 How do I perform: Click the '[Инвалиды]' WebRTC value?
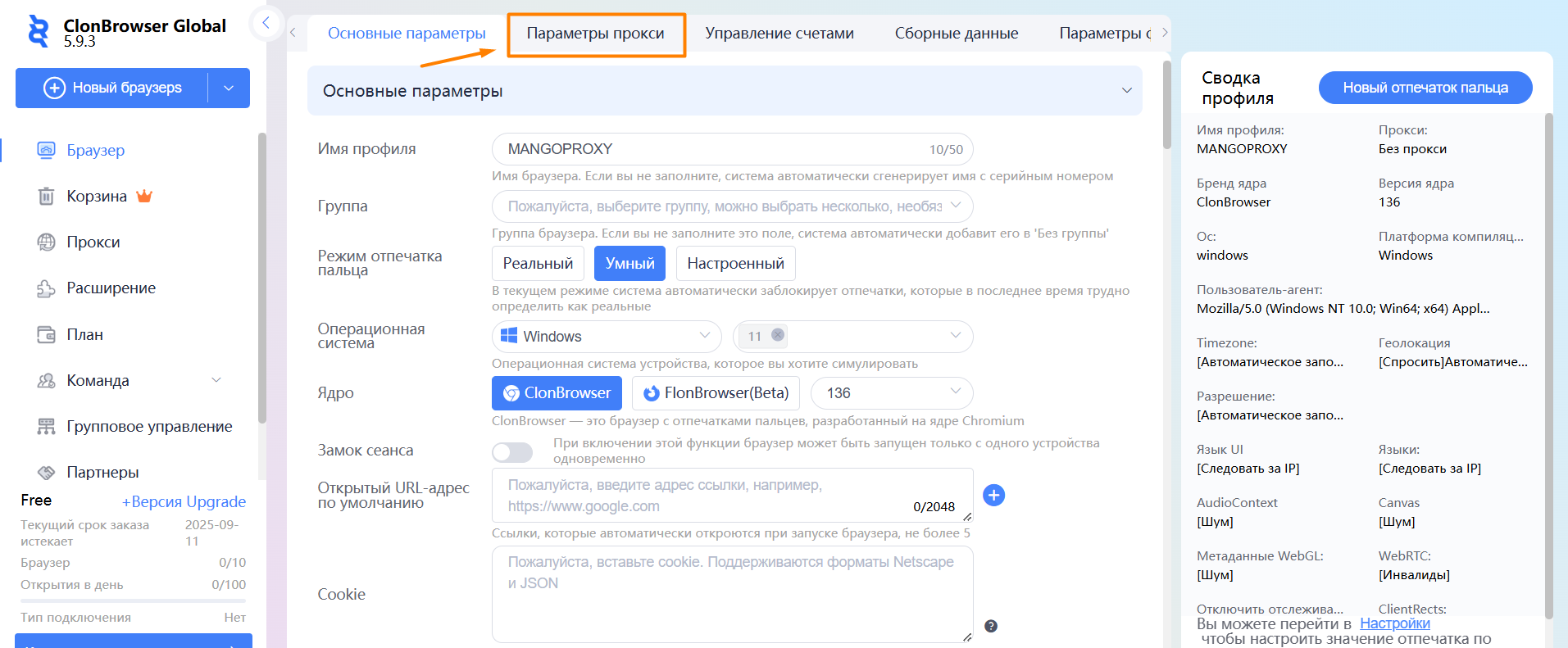coord(1414,575)
